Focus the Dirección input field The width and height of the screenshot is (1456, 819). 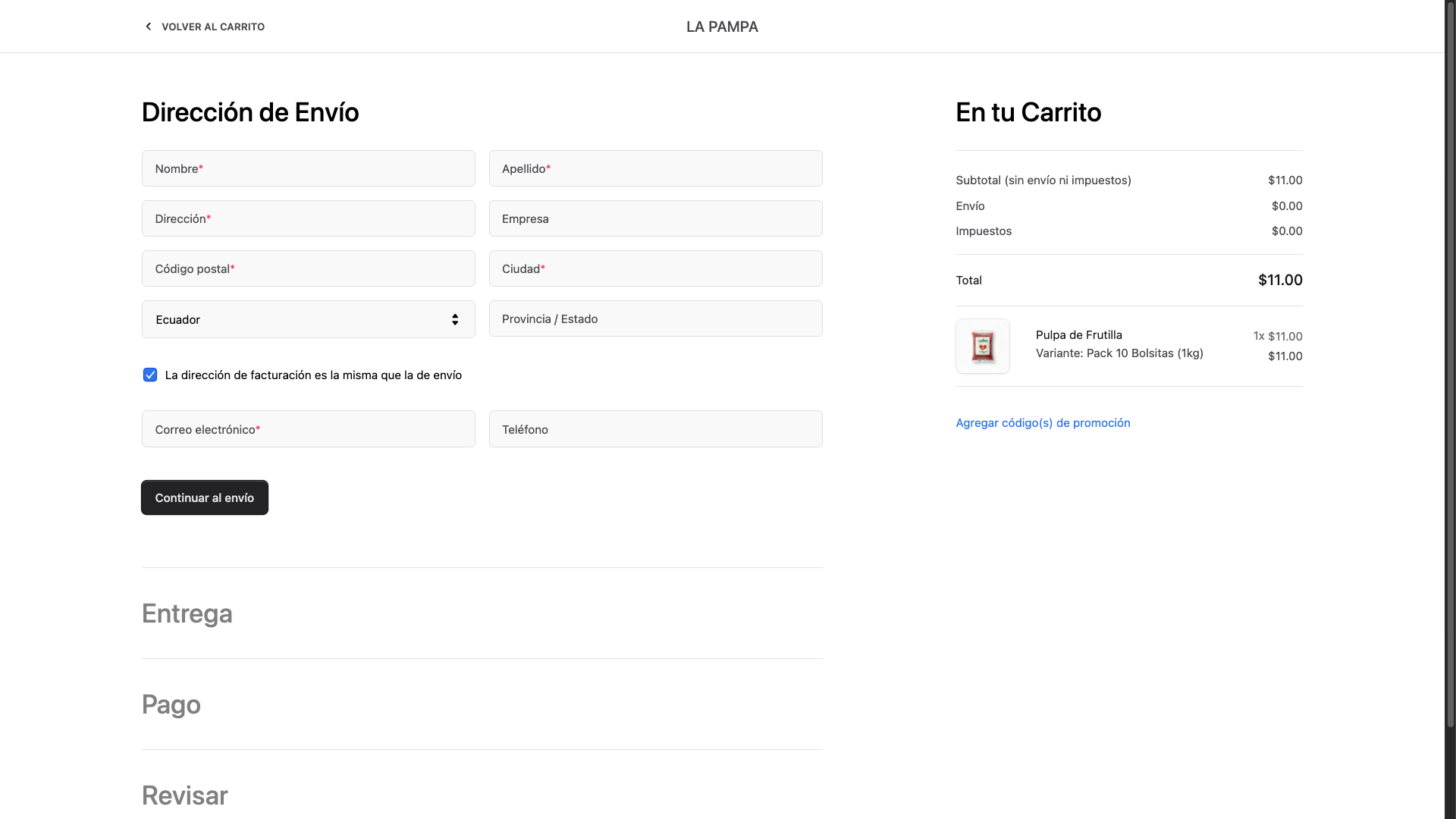(307, 218)
